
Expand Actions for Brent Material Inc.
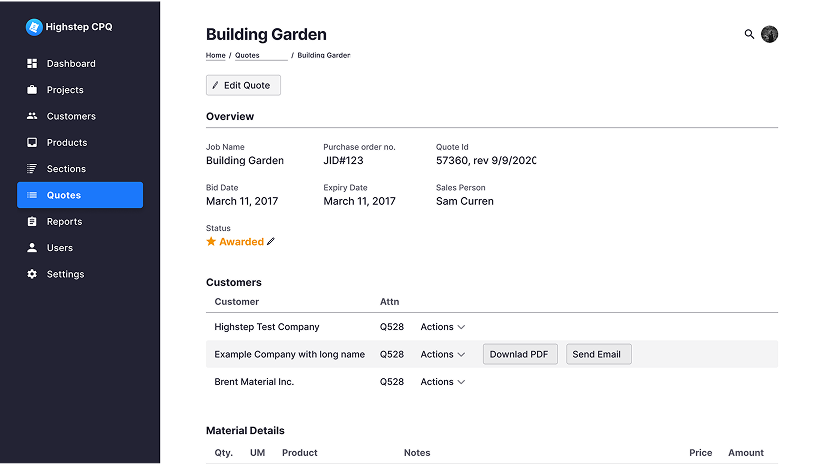click(x=442, y=382)
